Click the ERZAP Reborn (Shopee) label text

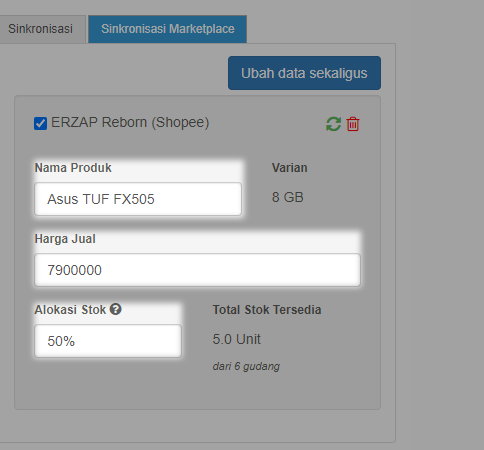click(130, 122)
